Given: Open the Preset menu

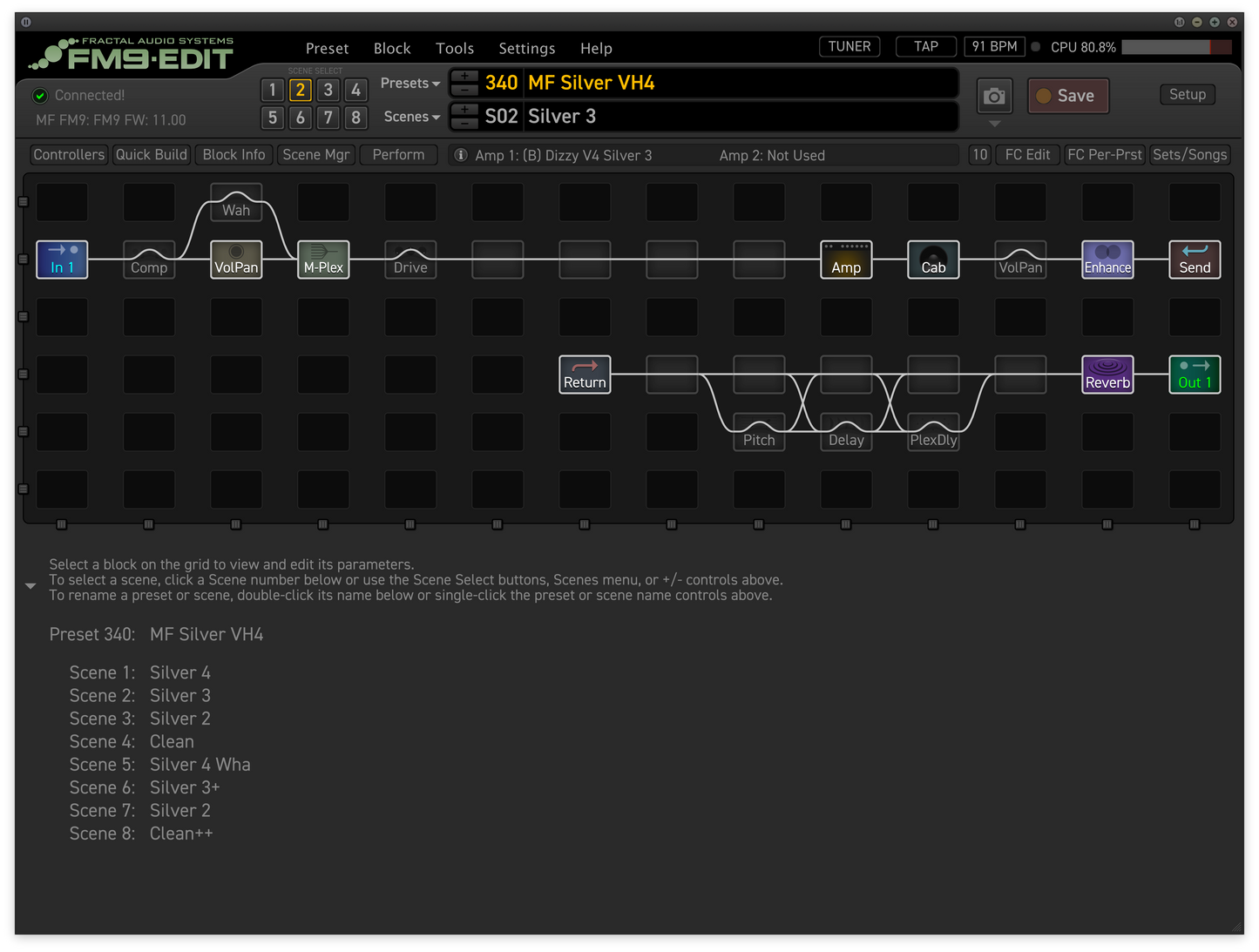Looking at the screenshot, I should (x=327, y=49).
